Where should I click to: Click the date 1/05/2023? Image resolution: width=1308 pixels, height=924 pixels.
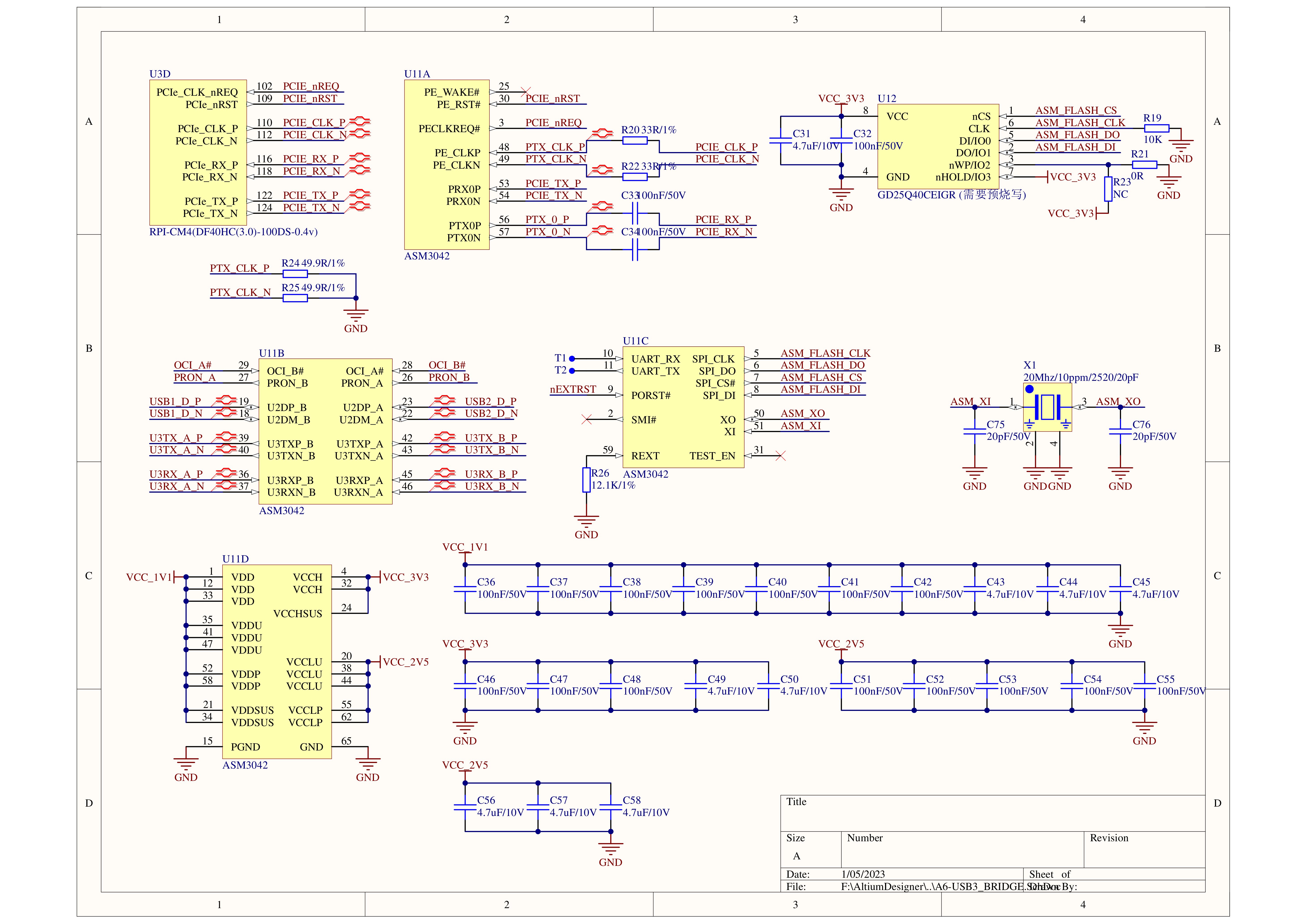tap(863, 874)
